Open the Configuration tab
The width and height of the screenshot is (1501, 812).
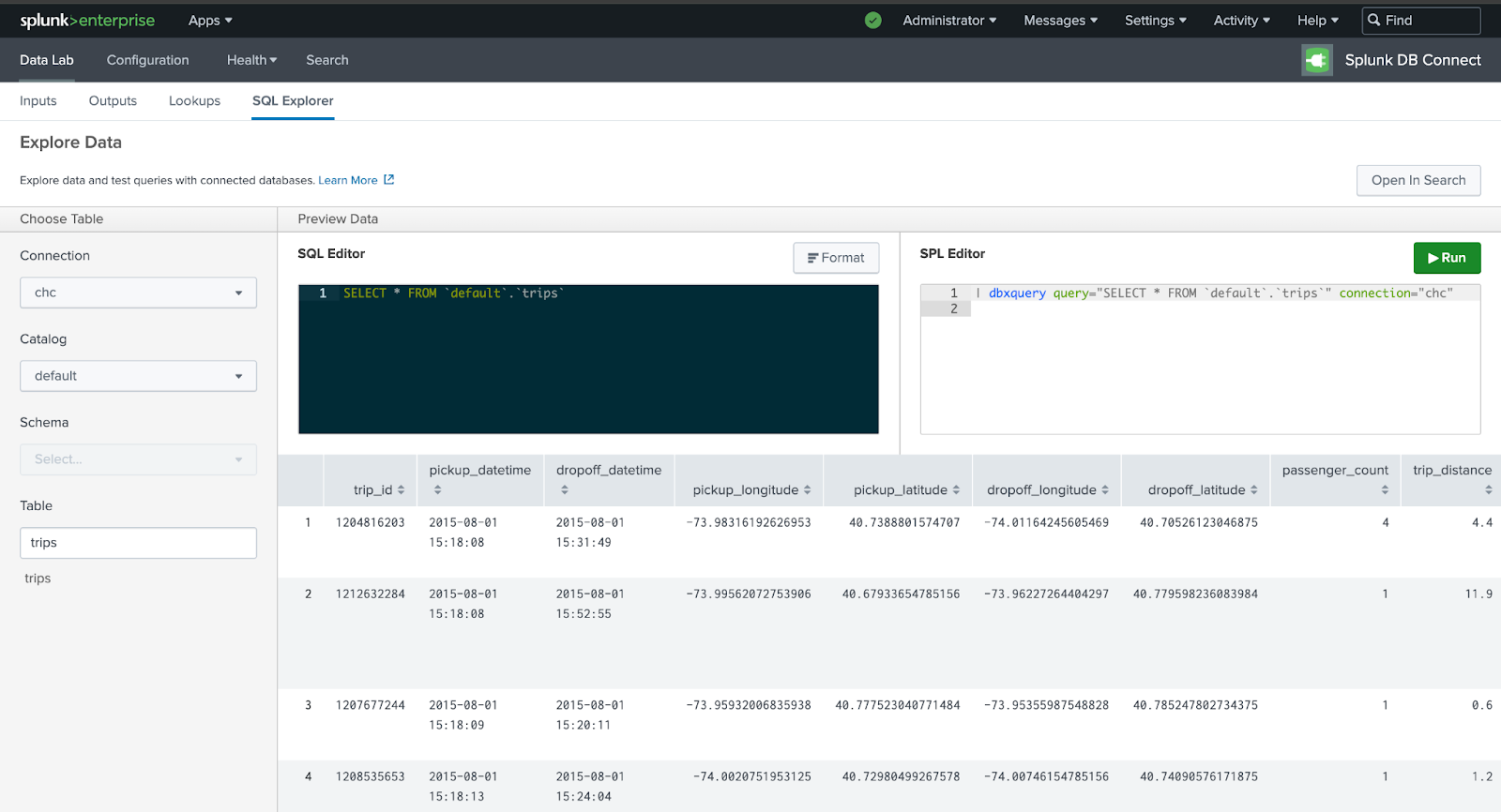pos(147,60)
